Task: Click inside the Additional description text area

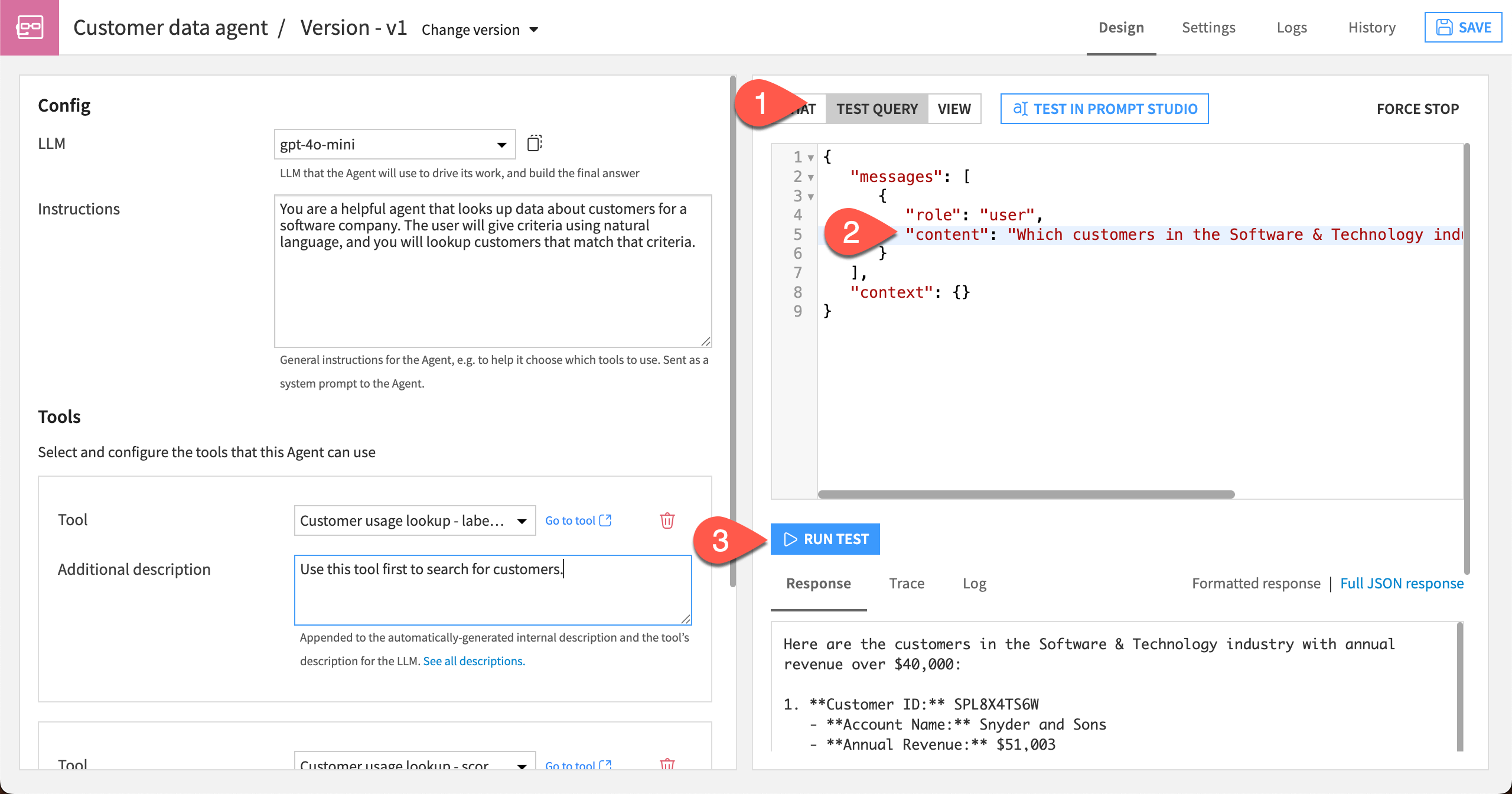Action: click(493, 590)
